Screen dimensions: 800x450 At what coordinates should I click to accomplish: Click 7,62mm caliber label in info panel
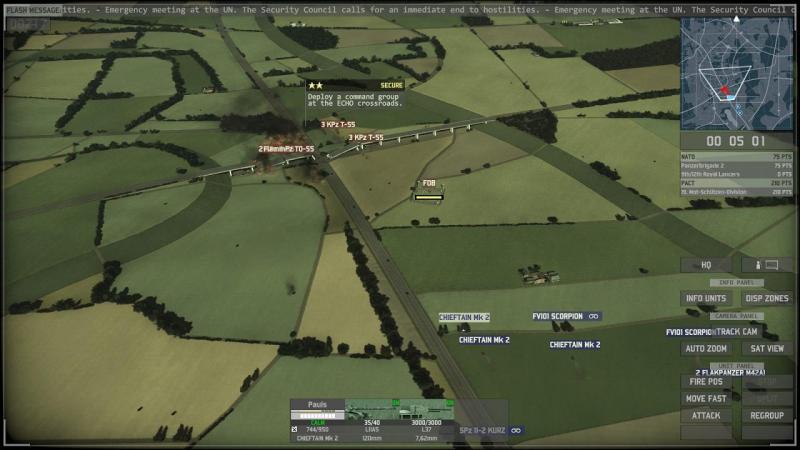[x=427, y=438]
